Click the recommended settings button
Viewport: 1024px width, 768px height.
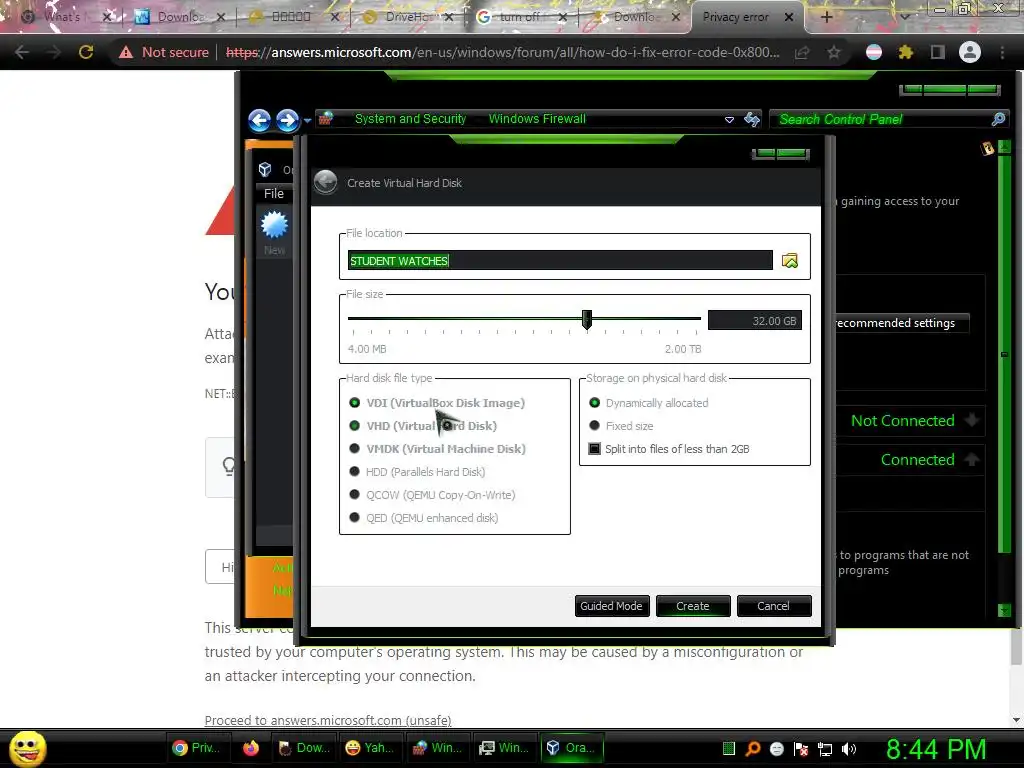(901, 323)
